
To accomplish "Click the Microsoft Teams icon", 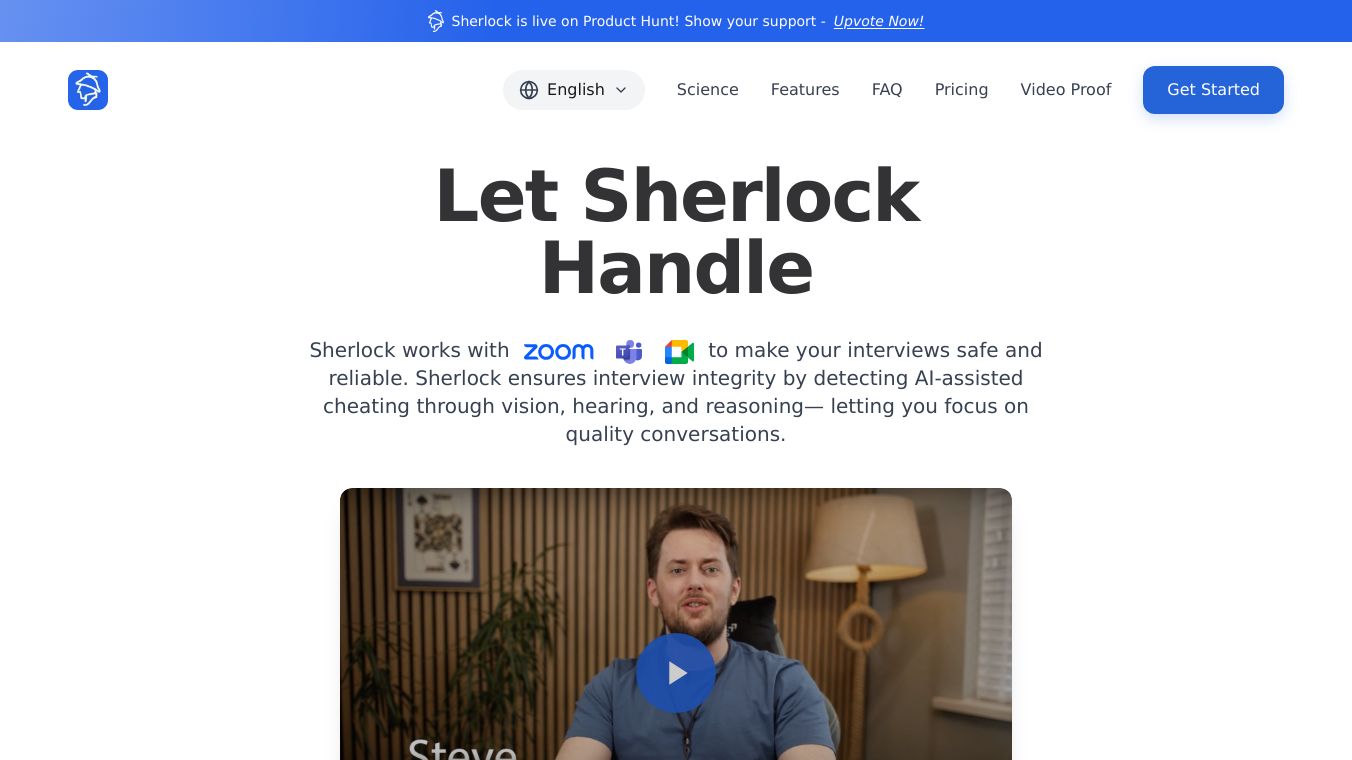I will pos(629,352).
